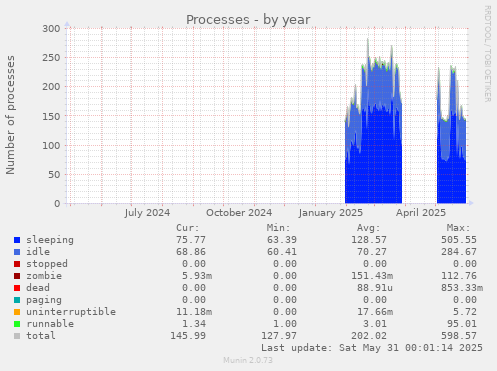This screenshot has height=371, width=497.
Task: Click the 'Cur:' column header
Action: coord(188,228)
